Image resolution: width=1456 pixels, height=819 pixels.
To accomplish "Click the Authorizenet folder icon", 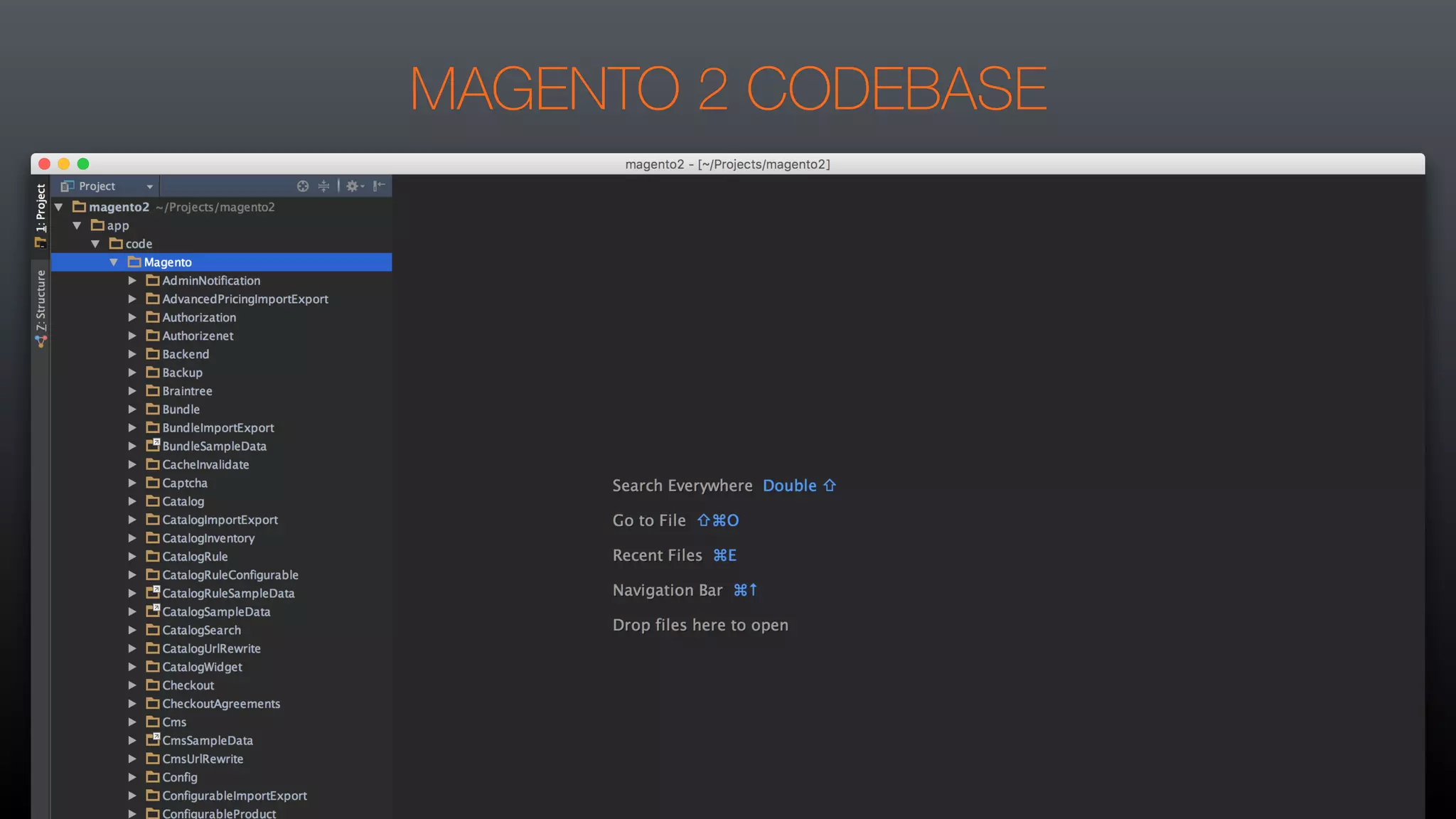I will click(x=153, y=336).
